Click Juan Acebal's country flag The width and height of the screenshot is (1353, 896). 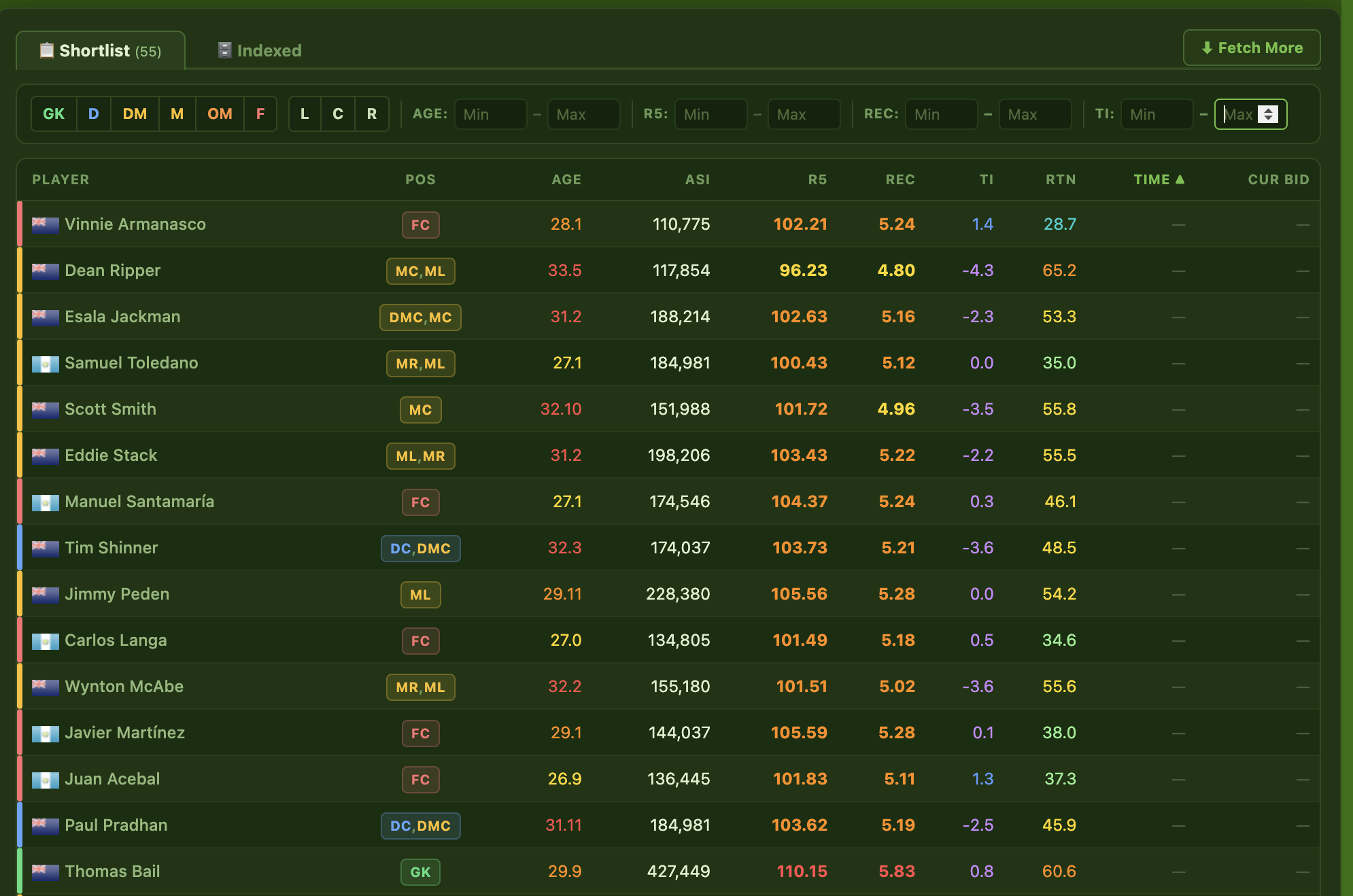[46, 779]
